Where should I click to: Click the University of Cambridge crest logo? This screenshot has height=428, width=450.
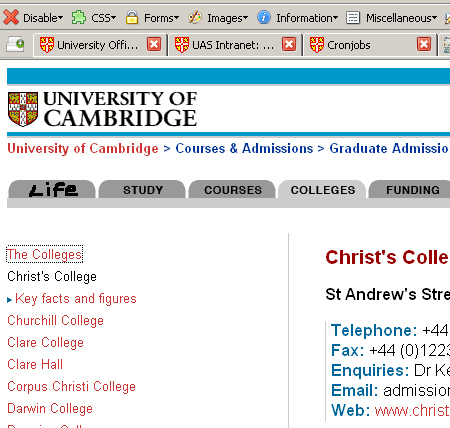point(23,109)
